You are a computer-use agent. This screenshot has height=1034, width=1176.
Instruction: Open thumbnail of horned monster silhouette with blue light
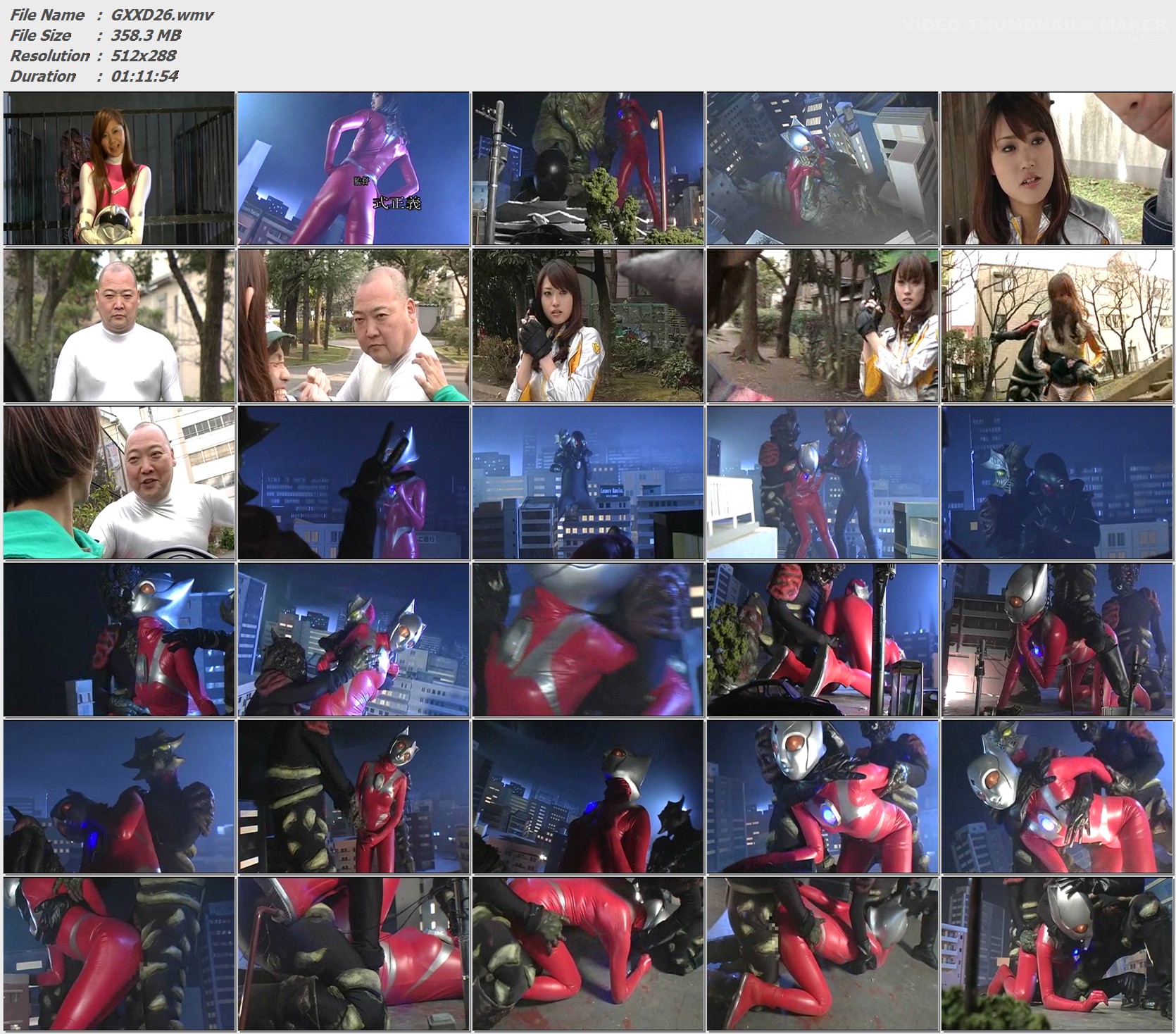(x=119, y=797)
